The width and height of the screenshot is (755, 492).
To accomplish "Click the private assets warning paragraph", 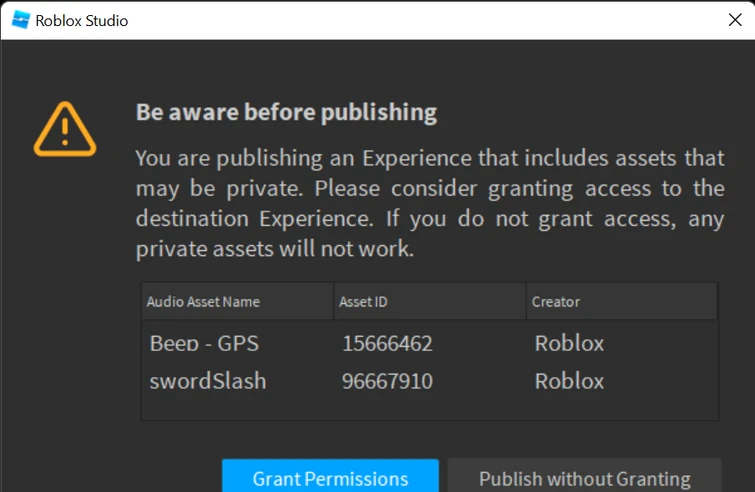I will (x=429, y=203).
